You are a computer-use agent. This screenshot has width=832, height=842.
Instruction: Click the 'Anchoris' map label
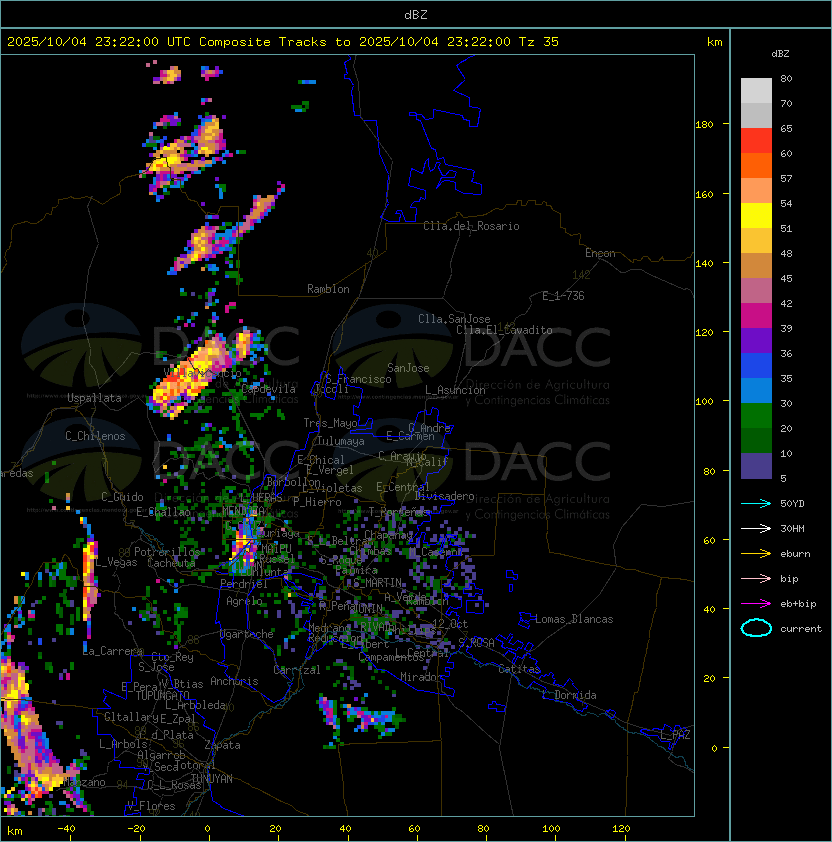pyautogui.click(x=234, y=681)
